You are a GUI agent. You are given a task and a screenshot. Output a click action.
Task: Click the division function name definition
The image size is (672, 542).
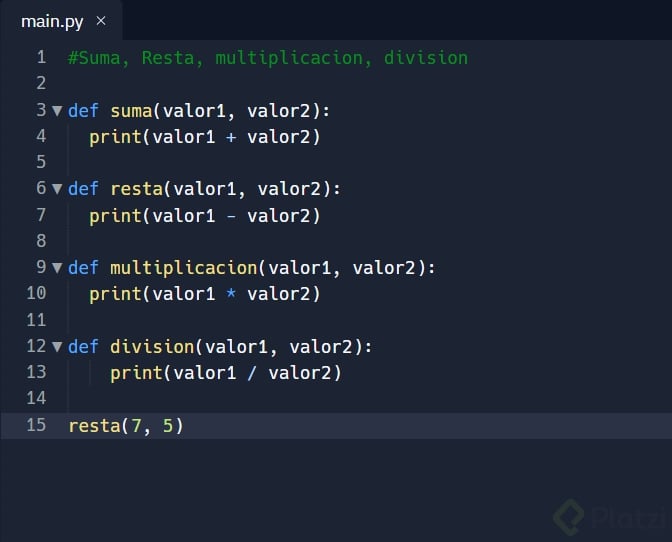pos(152,346)
